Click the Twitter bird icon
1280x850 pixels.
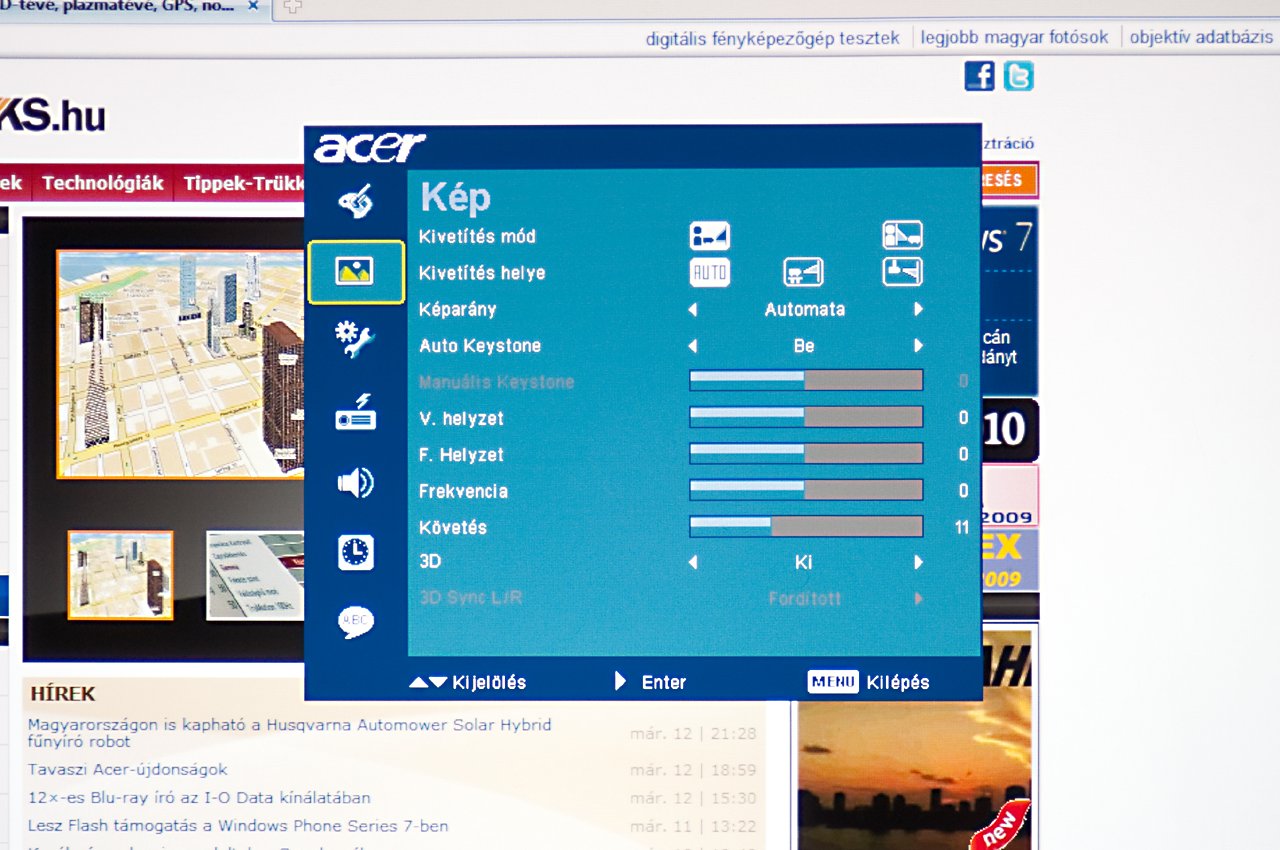point(1018,76)
